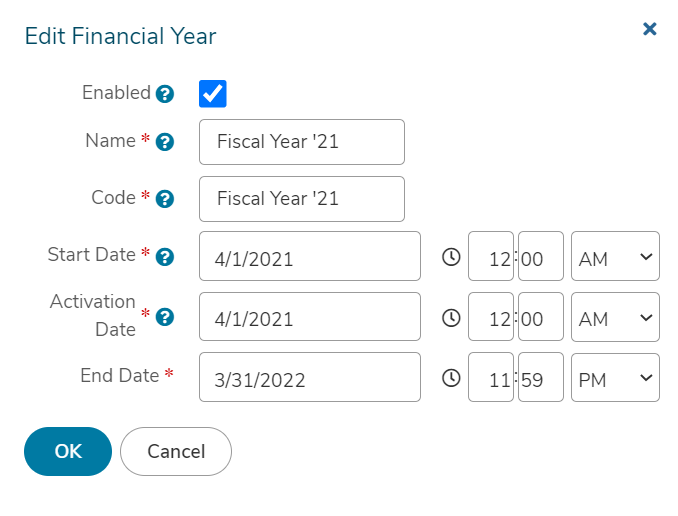Image resolution: width=678 pixels, height=516 pixels.
Task: Click the End Date field showing 3/31/2022
Action: coord(310,377)
